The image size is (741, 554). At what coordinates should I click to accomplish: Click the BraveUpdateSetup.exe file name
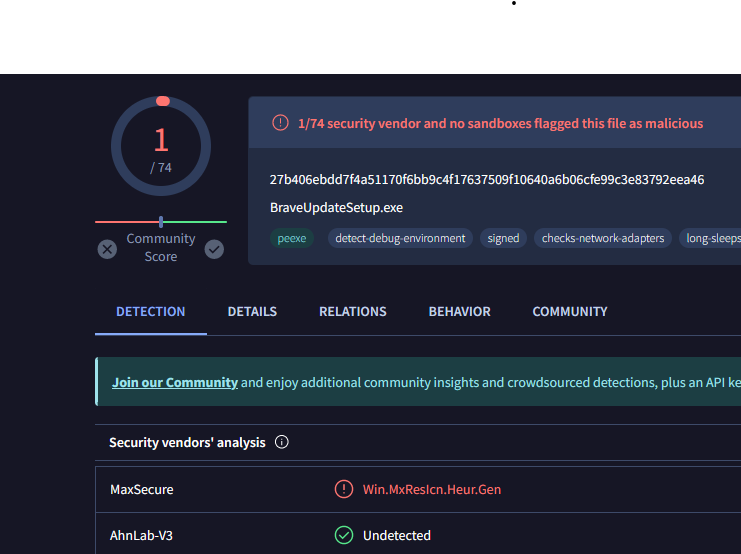tap(336, 208)
